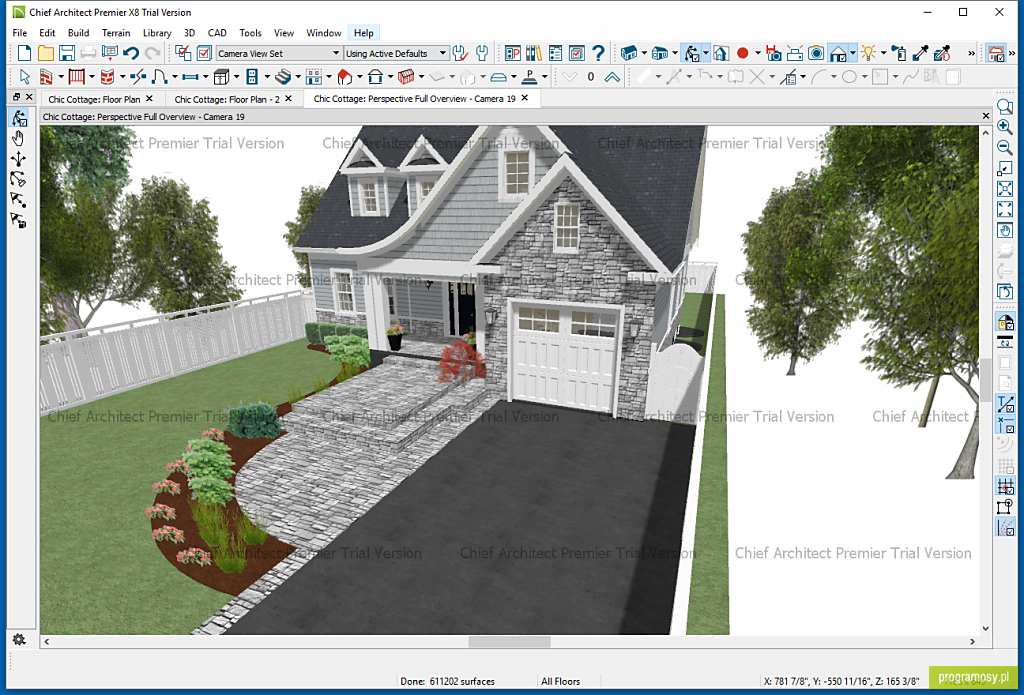Click the "Done: 611202 surfaces" status text
The image size is (1024, 695).
(447, 681)
